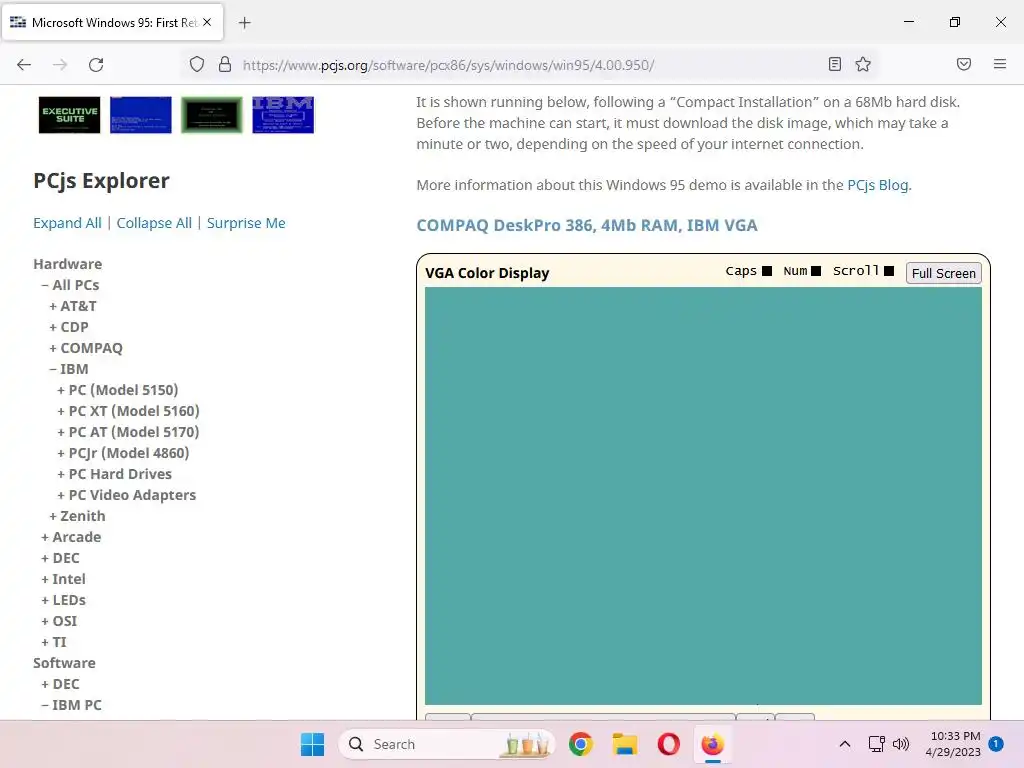The height and width of the screenshot is (768, 1024).
Task: Open the tracking protection shield icon
Action: [x=197, y=65]
